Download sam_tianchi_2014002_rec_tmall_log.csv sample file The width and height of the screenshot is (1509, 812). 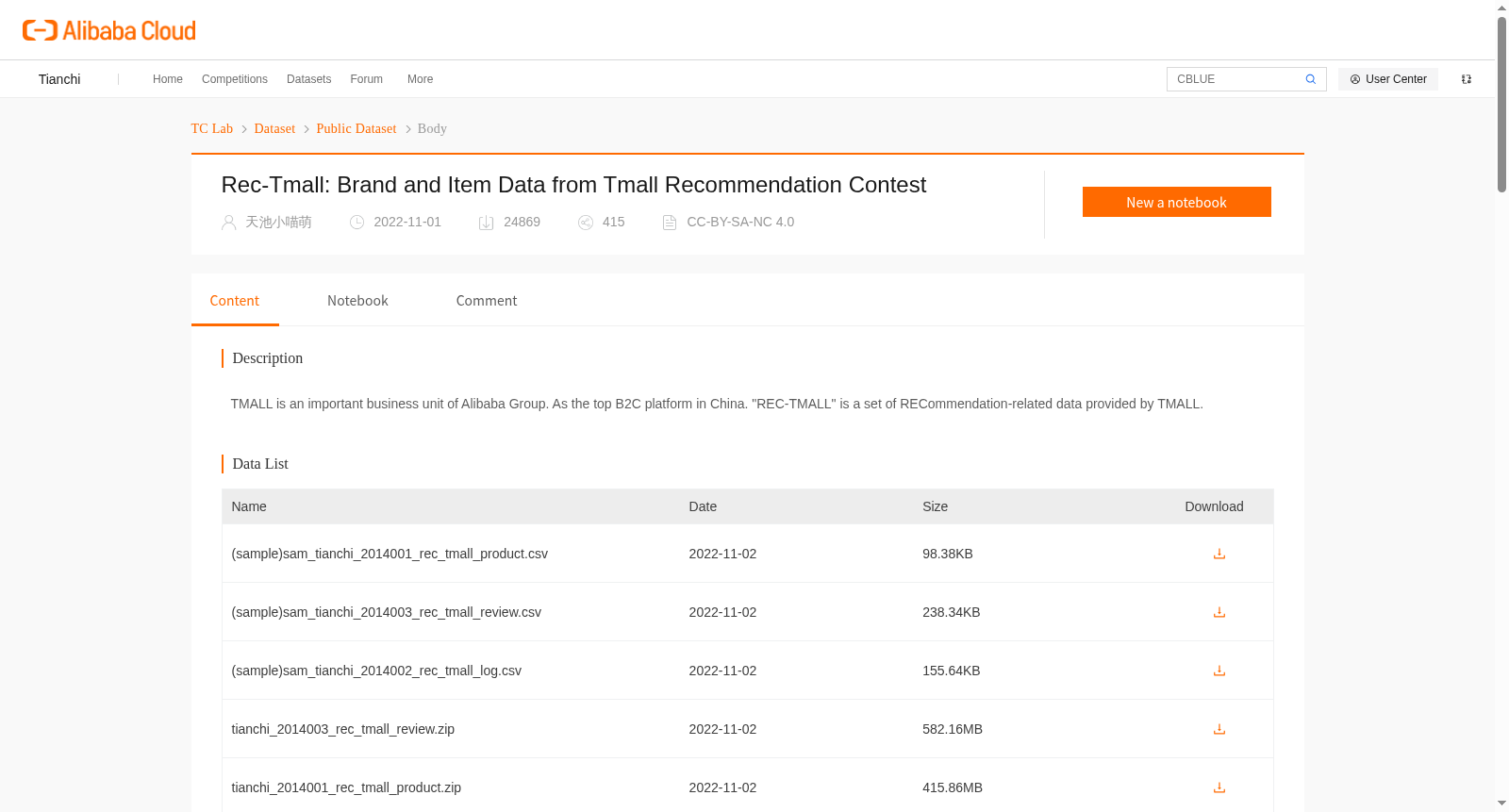point(1219,671)
